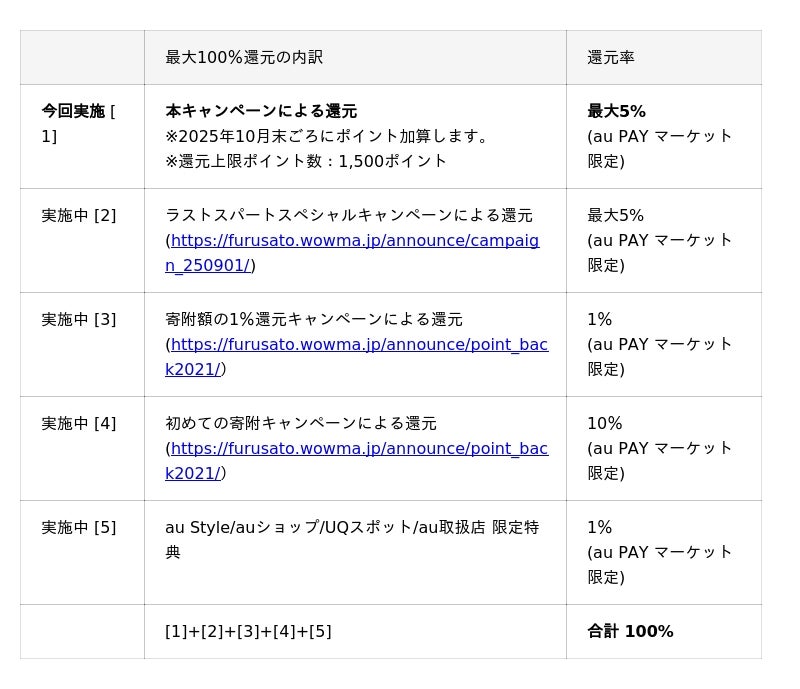This screenshot has width=800, height=689.
Task: Select the 実施中 [4] row label
Action: click(x=79, y=424)
